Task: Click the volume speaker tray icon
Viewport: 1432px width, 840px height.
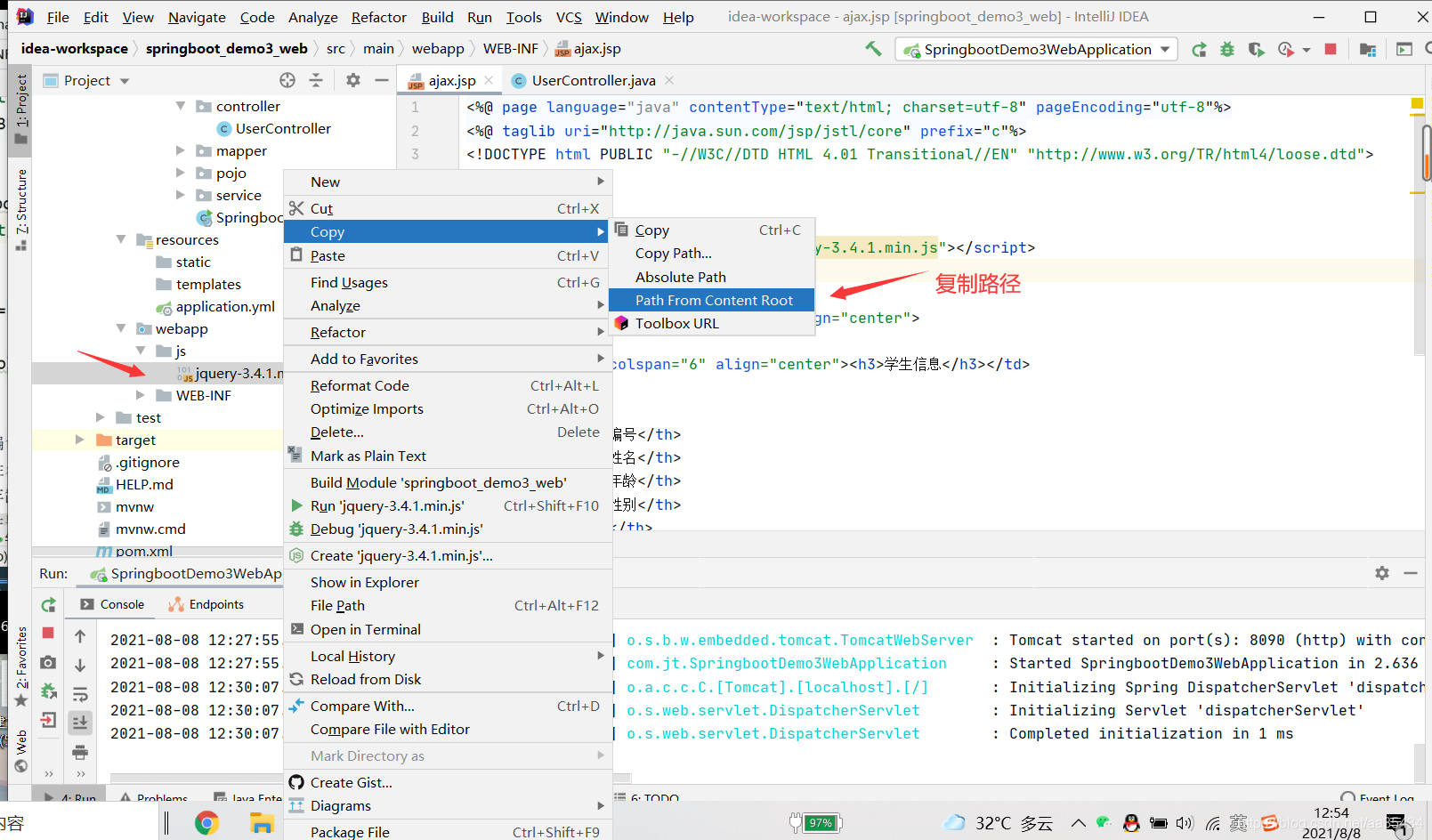Action: (x=1185, y=823)
